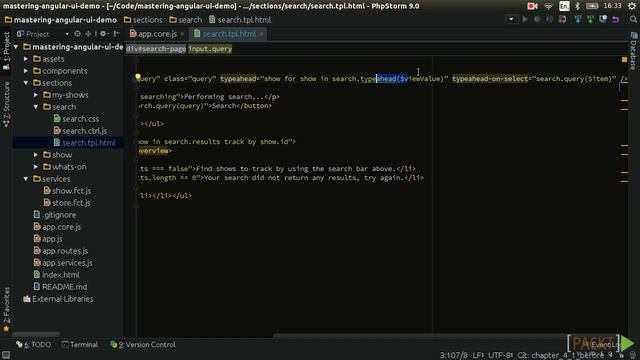Click the purple revert undo icon
This screenshot has width=640, height=360.
pos(616,19)
